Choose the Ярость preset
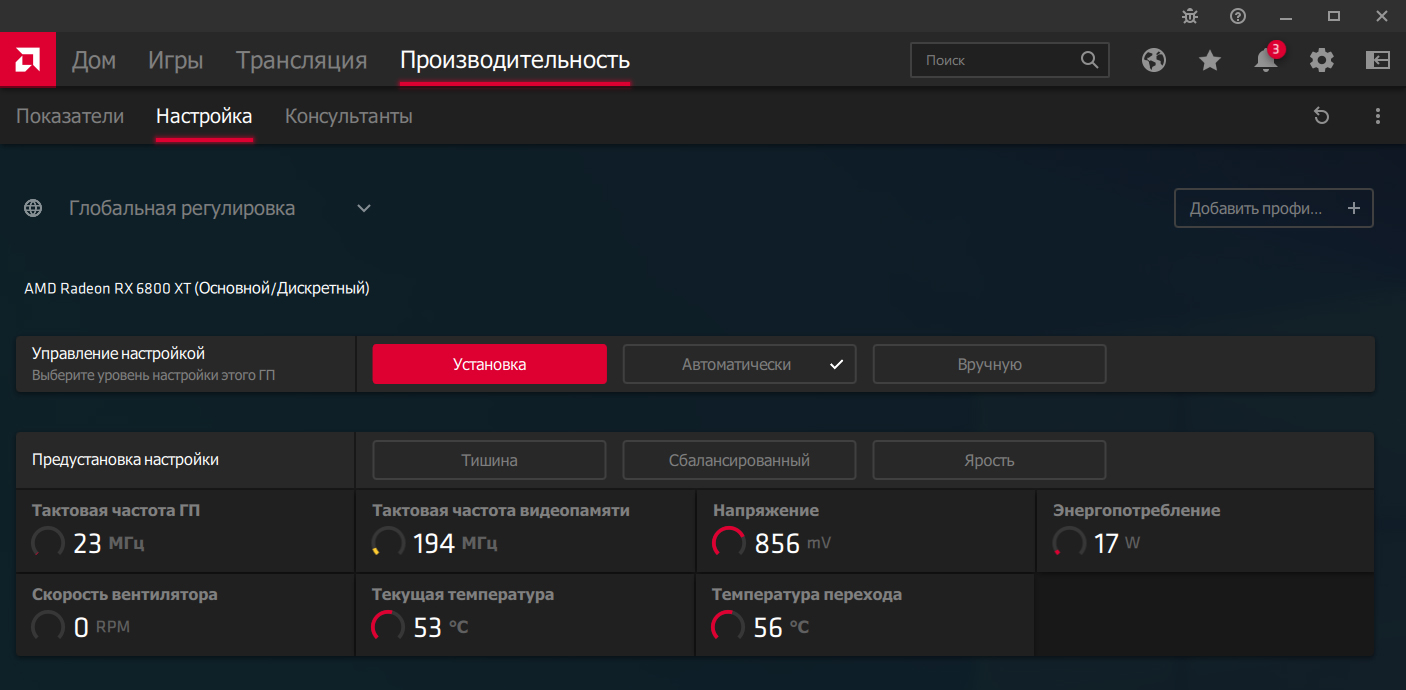 990,460
